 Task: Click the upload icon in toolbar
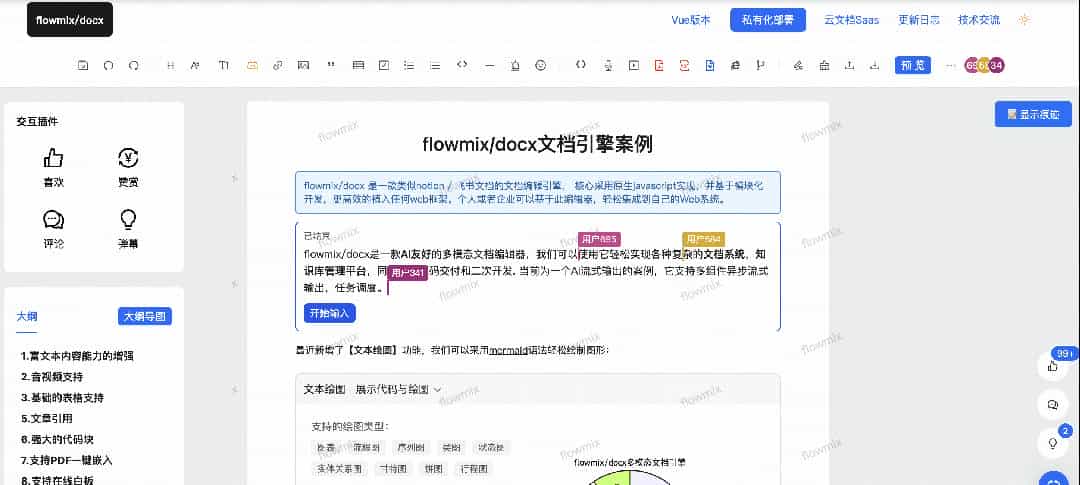coord(850,65)
